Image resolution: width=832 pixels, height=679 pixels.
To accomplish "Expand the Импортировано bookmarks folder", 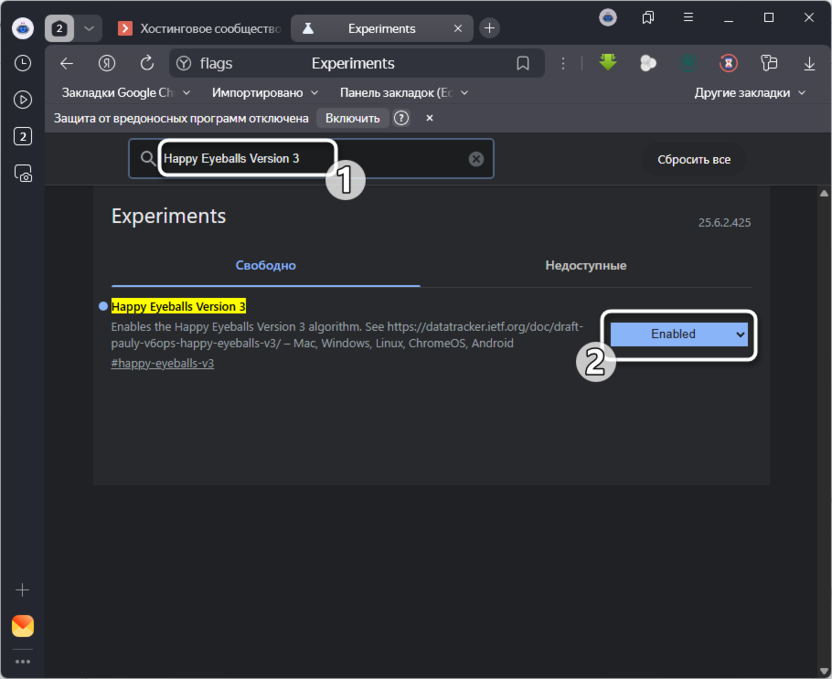I will [265, 93].
